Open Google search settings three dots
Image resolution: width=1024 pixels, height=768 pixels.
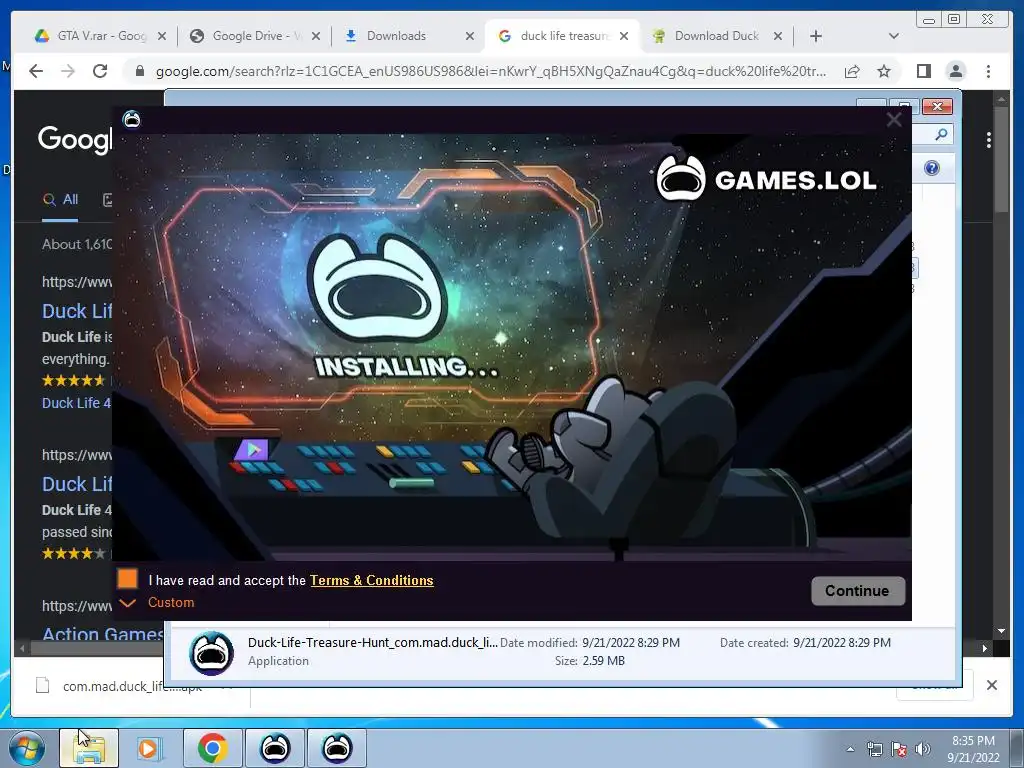click(989, 140)
